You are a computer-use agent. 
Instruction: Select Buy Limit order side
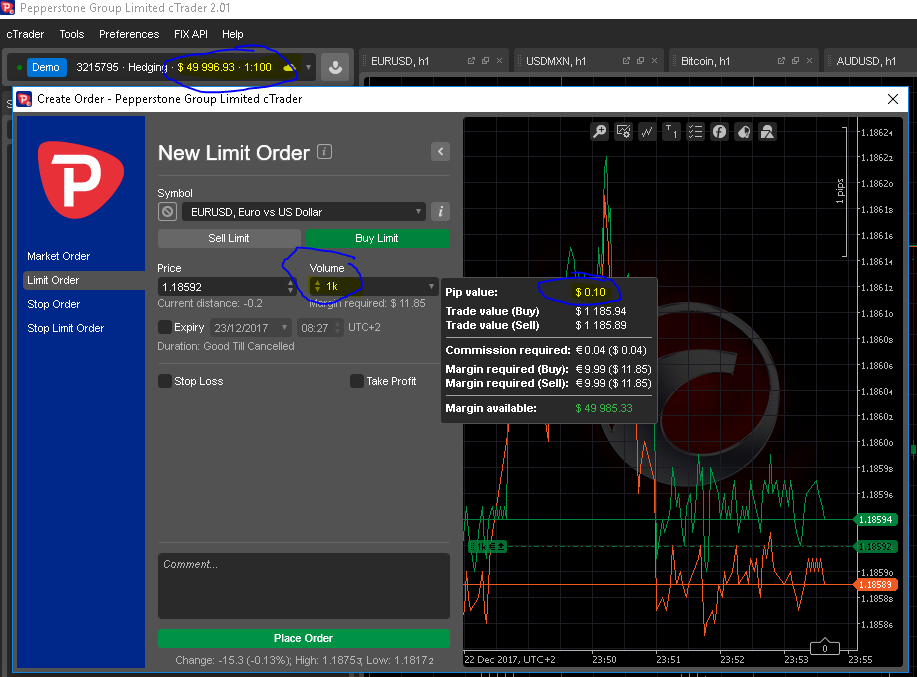pos(377,238)
